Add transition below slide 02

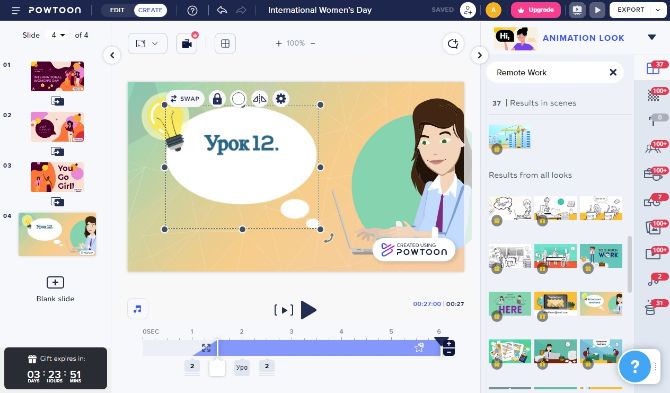pos(57,152)
